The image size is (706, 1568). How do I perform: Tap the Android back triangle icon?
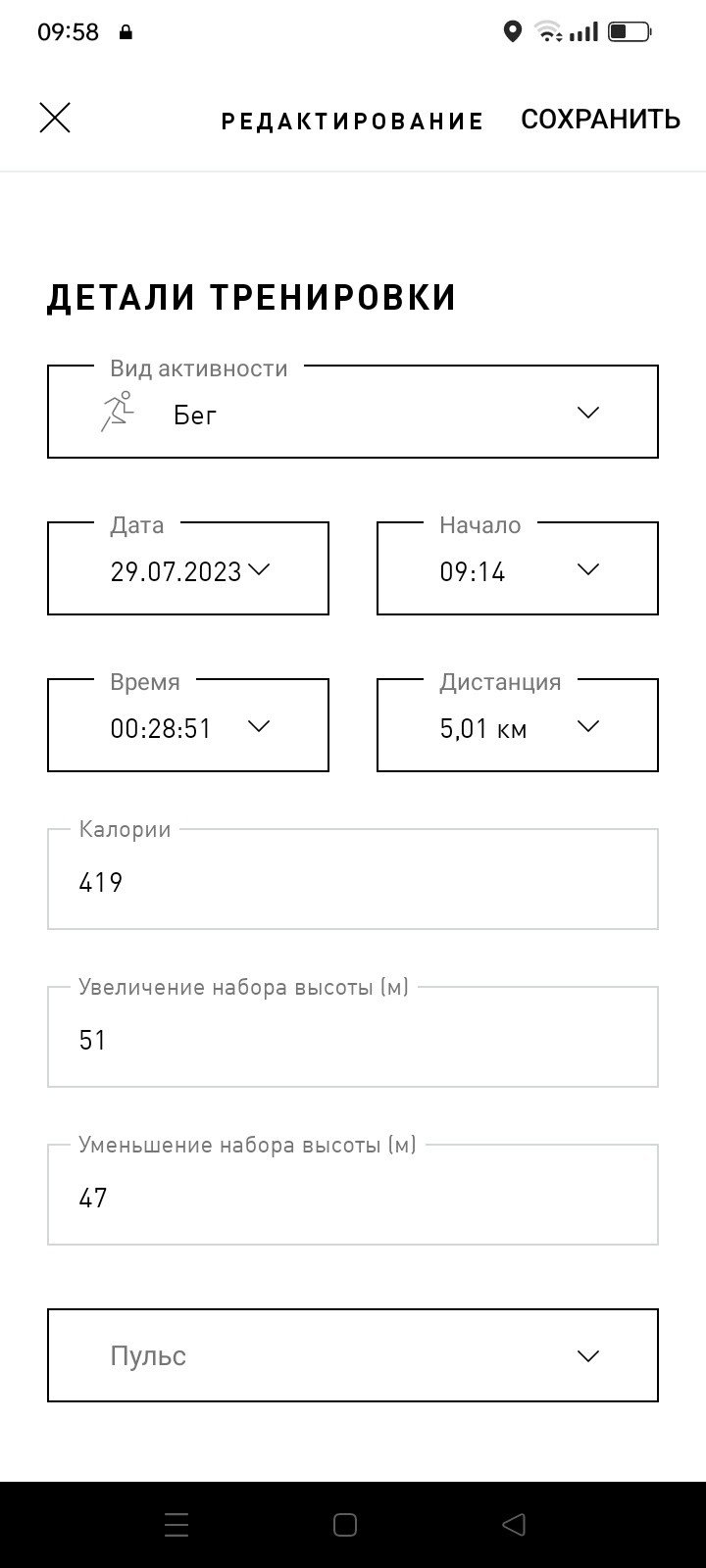tap(514, 1525)
